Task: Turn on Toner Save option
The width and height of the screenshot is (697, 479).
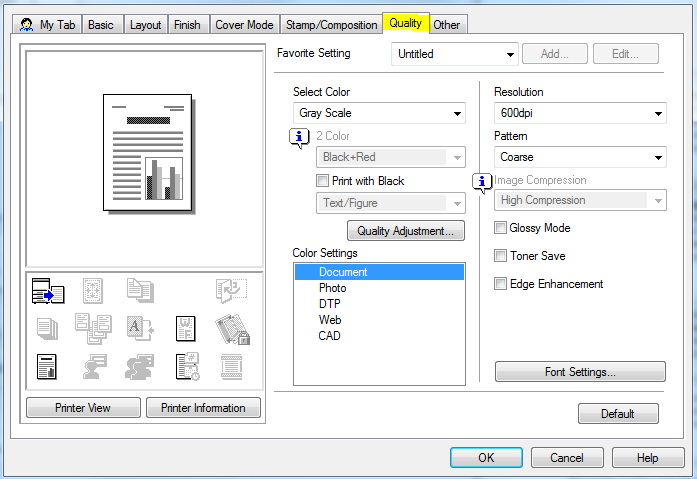Action: point(500,256)
